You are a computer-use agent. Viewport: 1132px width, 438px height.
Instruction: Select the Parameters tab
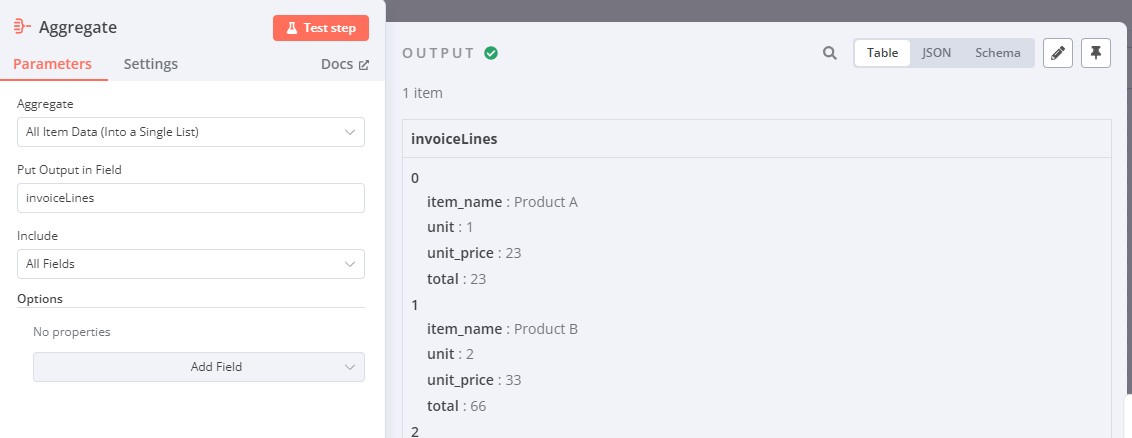point(52,64)
